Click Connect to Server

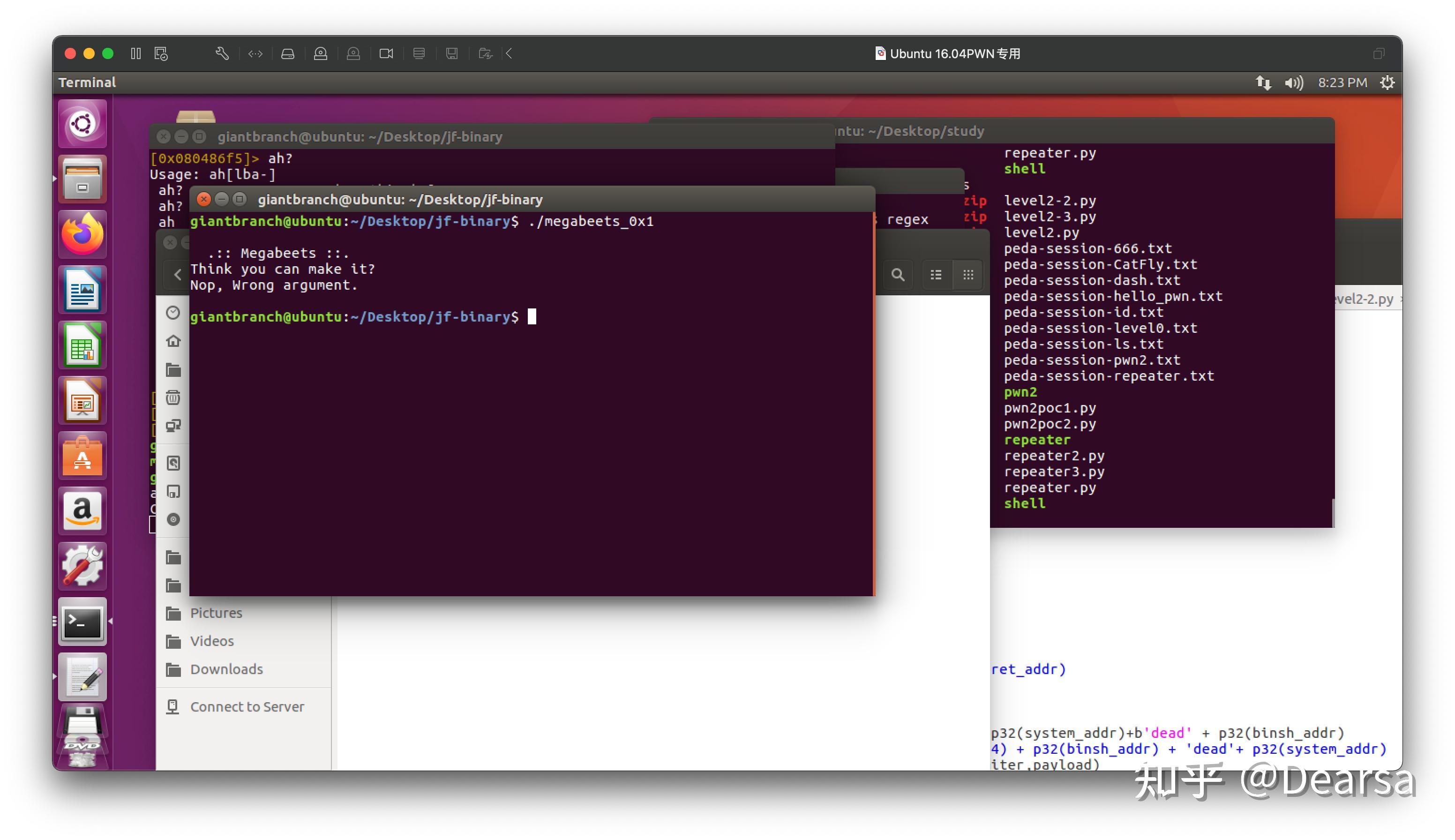[247, 707]
